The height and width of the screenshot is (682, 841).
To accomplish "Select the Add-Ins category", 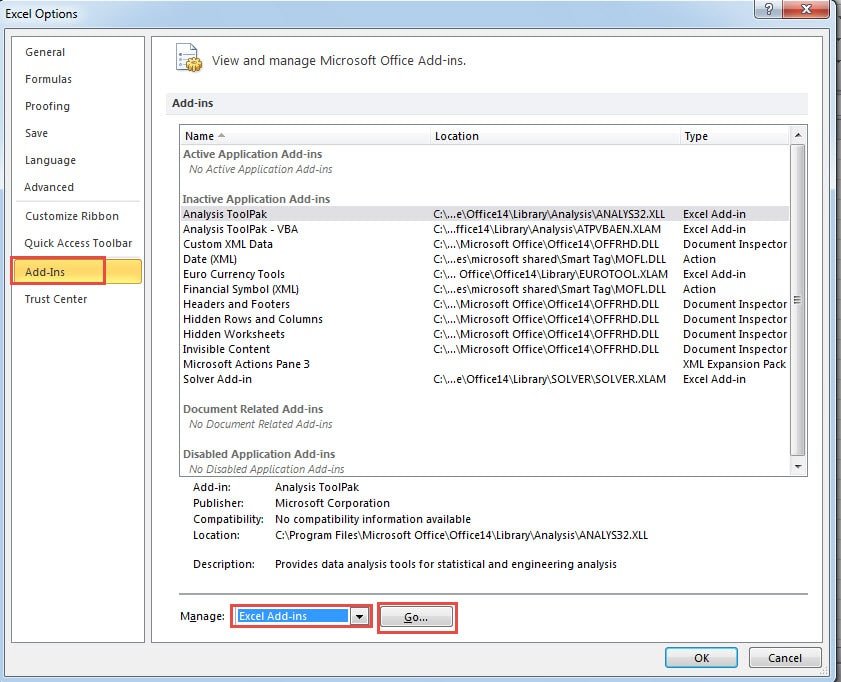I will [x=76, y=271].
